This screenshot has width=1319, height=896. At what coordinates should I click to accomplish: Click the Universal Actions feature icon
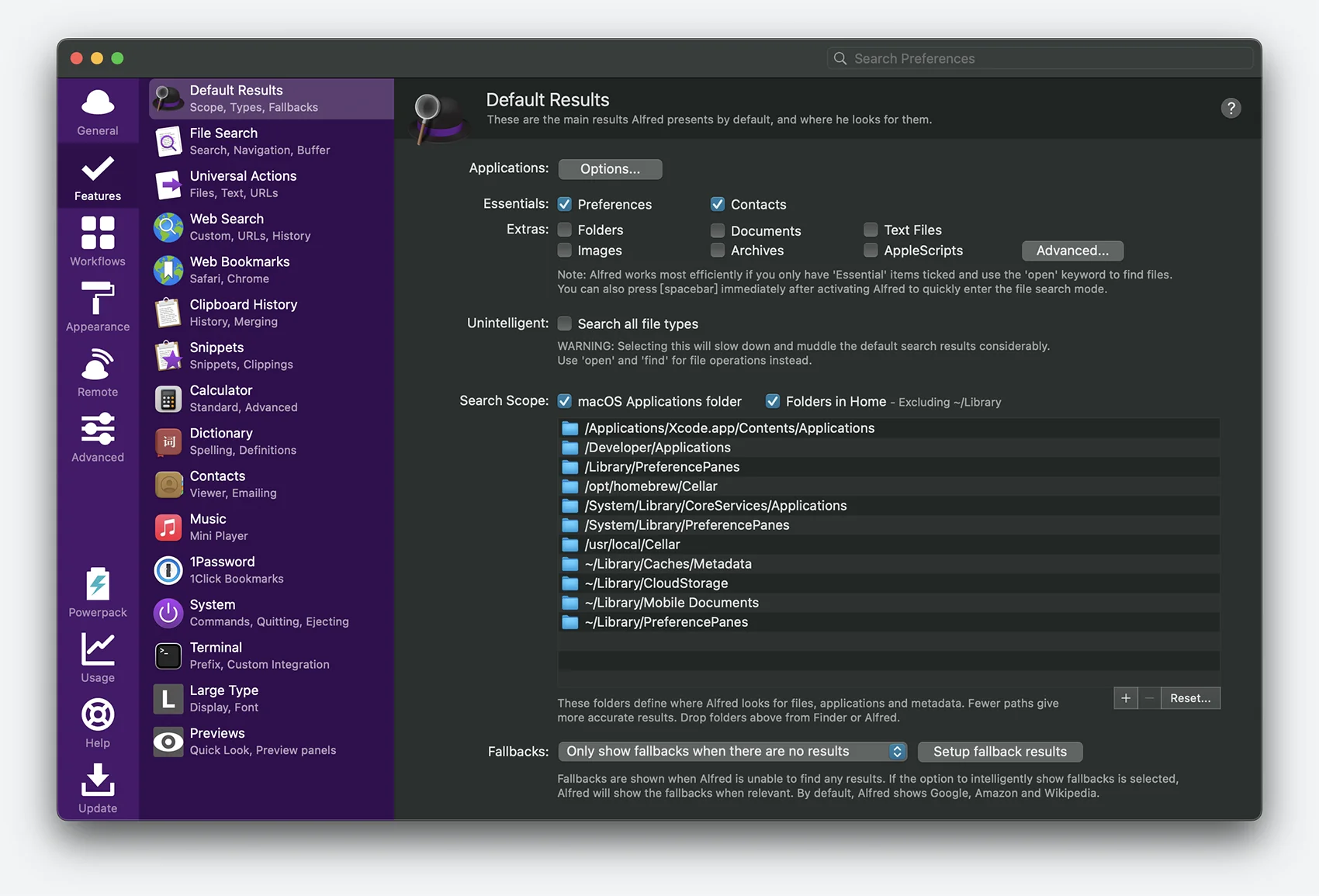[x=168, y=185]
